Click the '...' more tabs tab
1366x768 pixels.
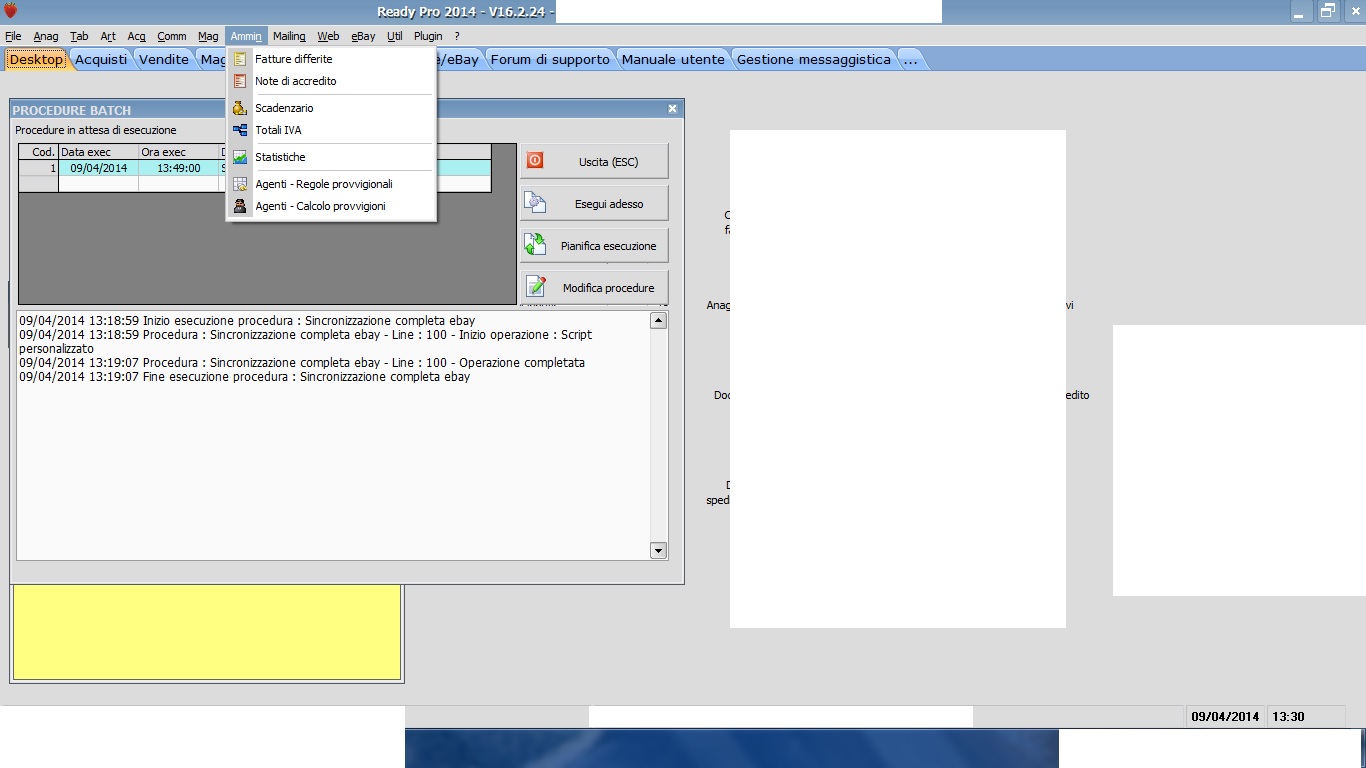tap(910, 59)
